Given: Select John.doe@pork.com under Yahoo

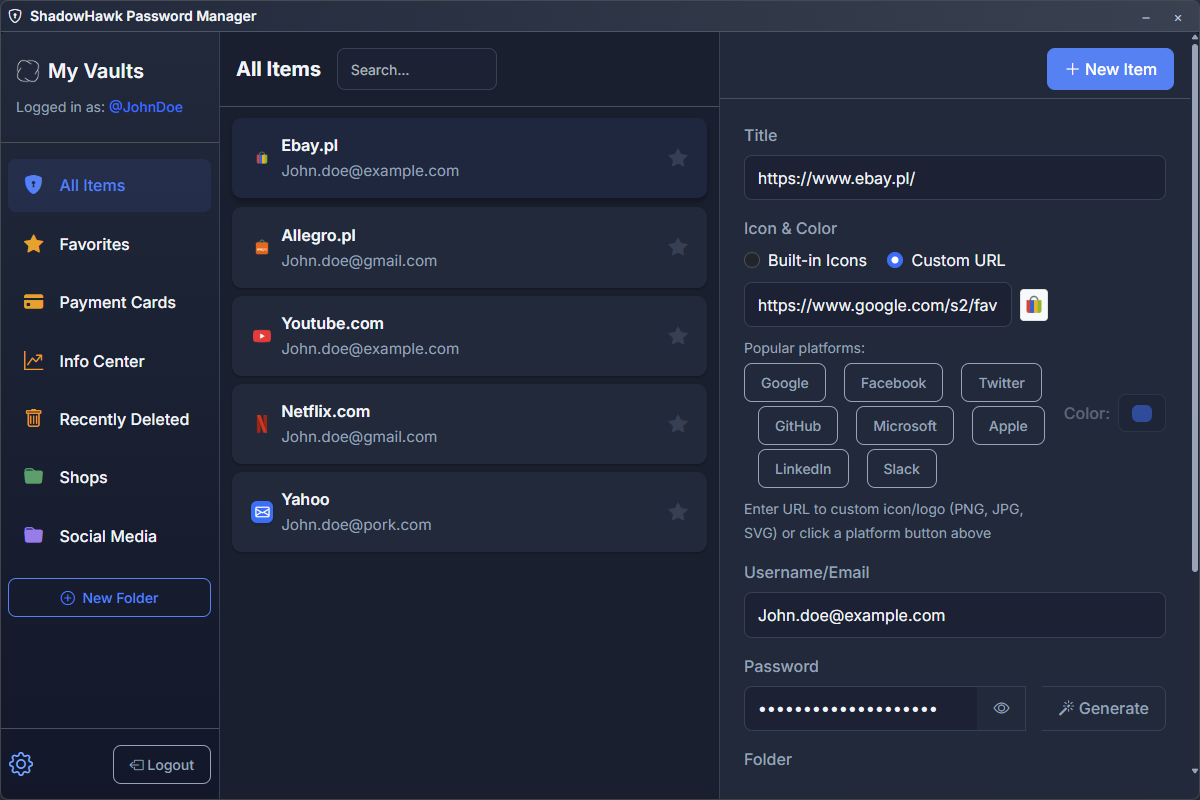Looking at the screenshot, I should click(357, 525).
